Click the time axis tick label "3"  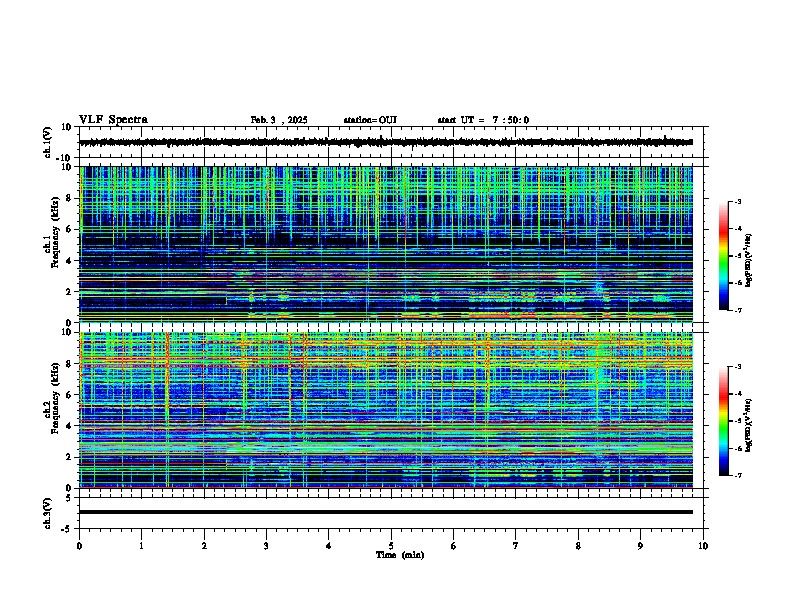tap(266, 546)
